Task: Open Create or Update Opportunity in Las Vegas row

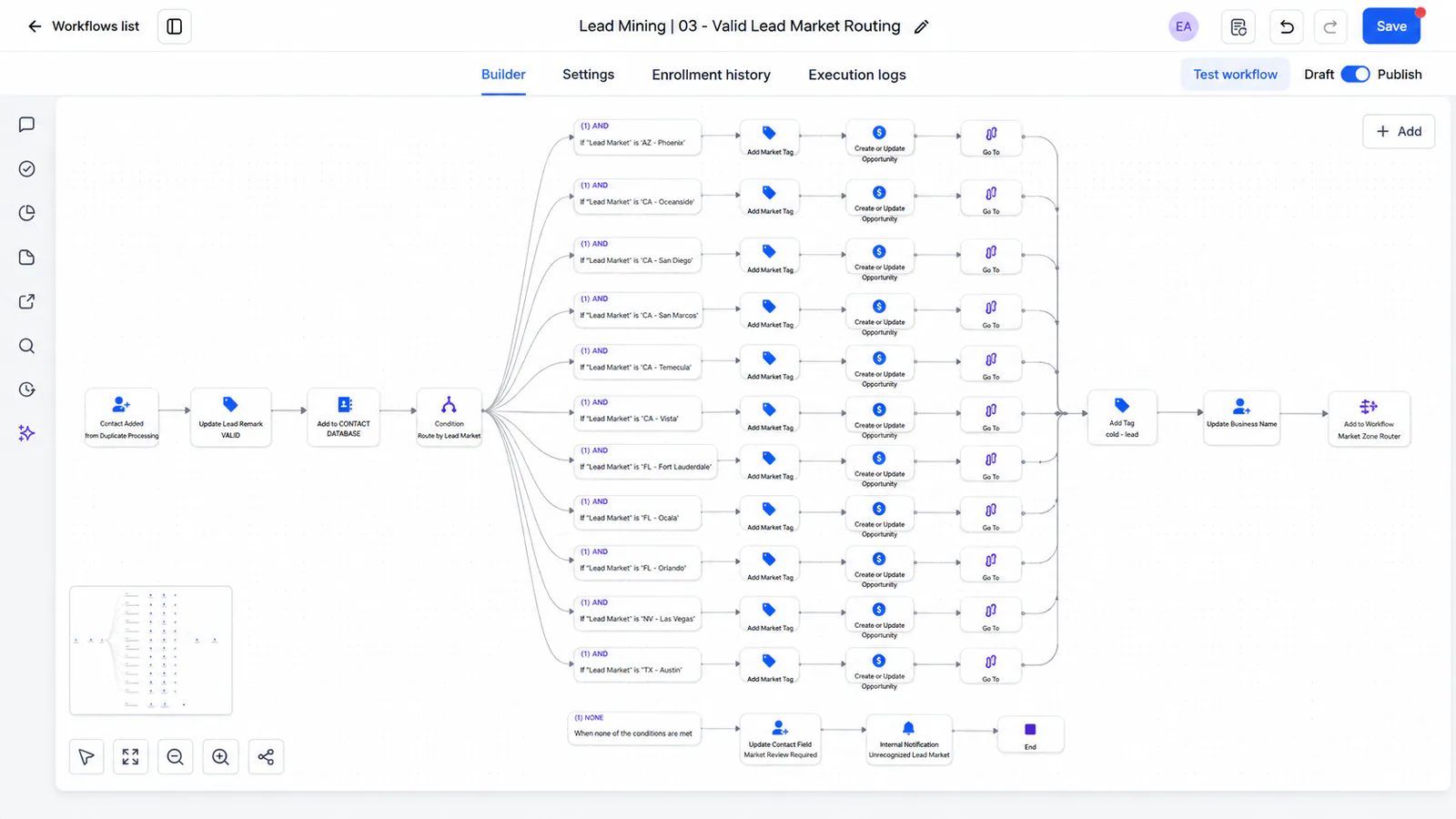Action: click(879, 618)
